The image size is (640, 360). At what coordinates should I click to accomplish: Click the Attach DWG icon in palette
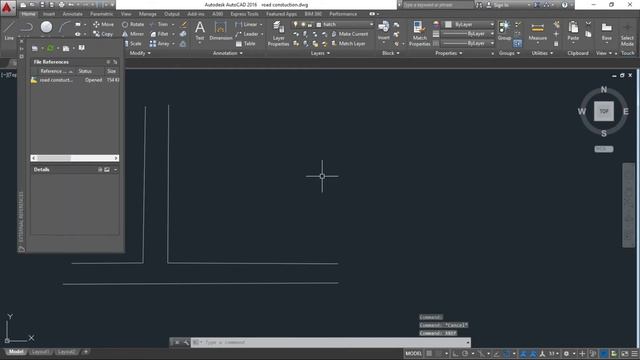tap(35, 48)
